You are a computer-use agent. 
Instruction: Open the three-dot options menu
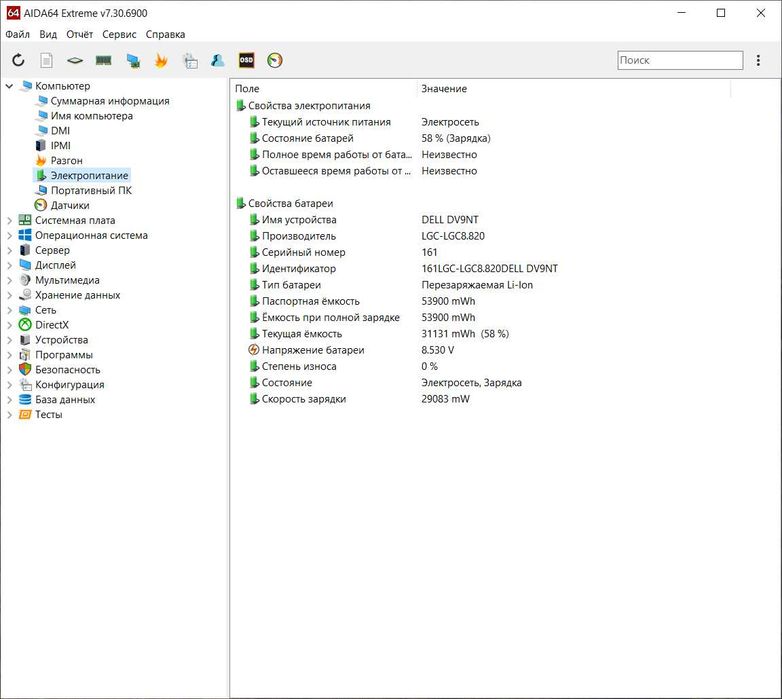pos(758,60)
